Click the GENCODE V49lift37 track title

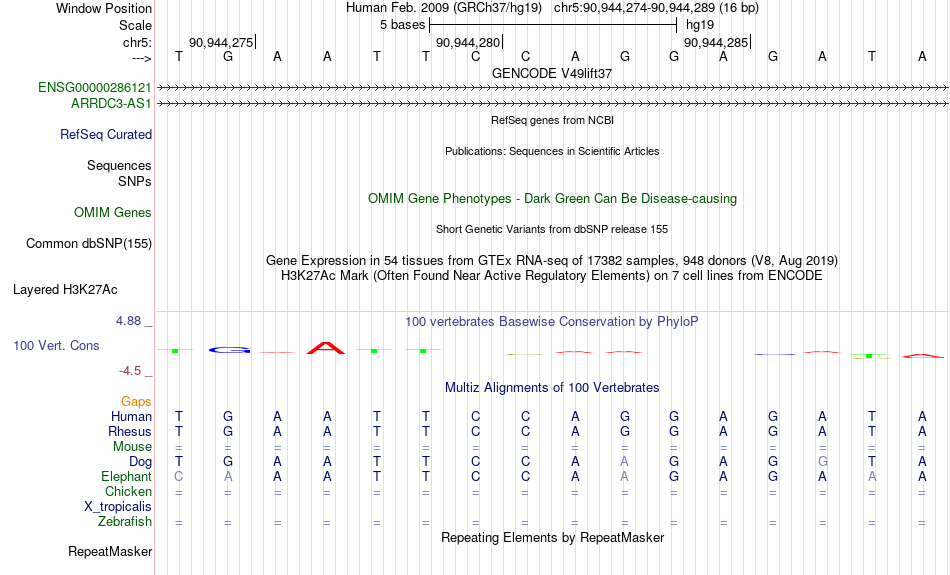point(552,73)
